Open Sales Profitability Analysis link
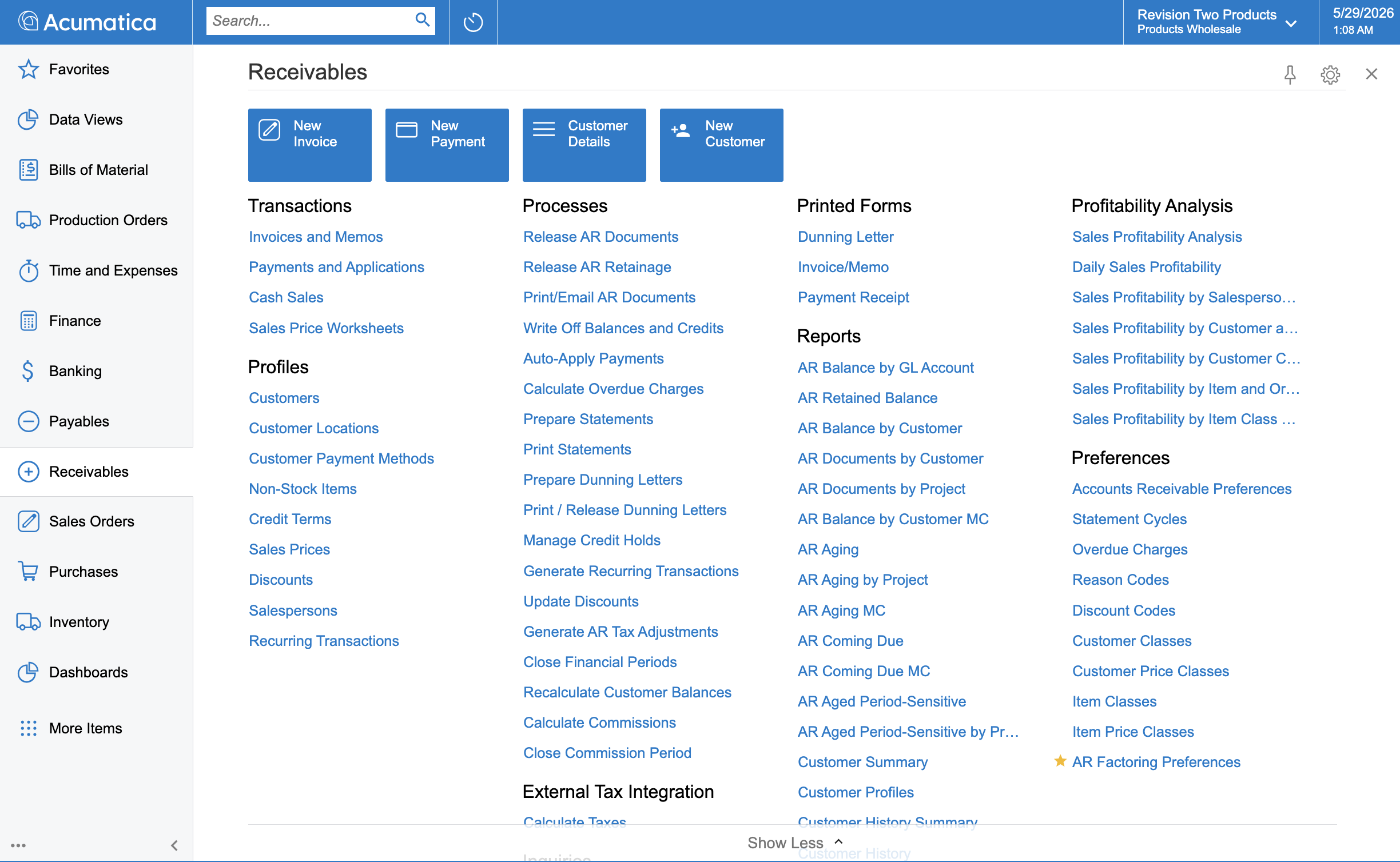Viewport: 1400px width, 862px height. click(1157, 237)
